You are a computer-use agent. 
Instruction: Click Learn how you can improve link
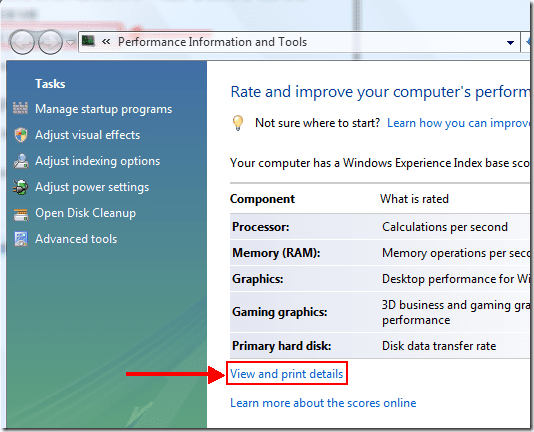coord(458,123)
